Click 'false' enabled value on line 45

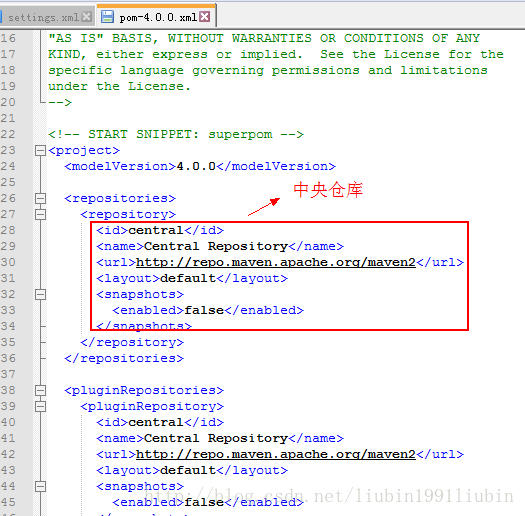pyautogui.click(x=204, y=502)
